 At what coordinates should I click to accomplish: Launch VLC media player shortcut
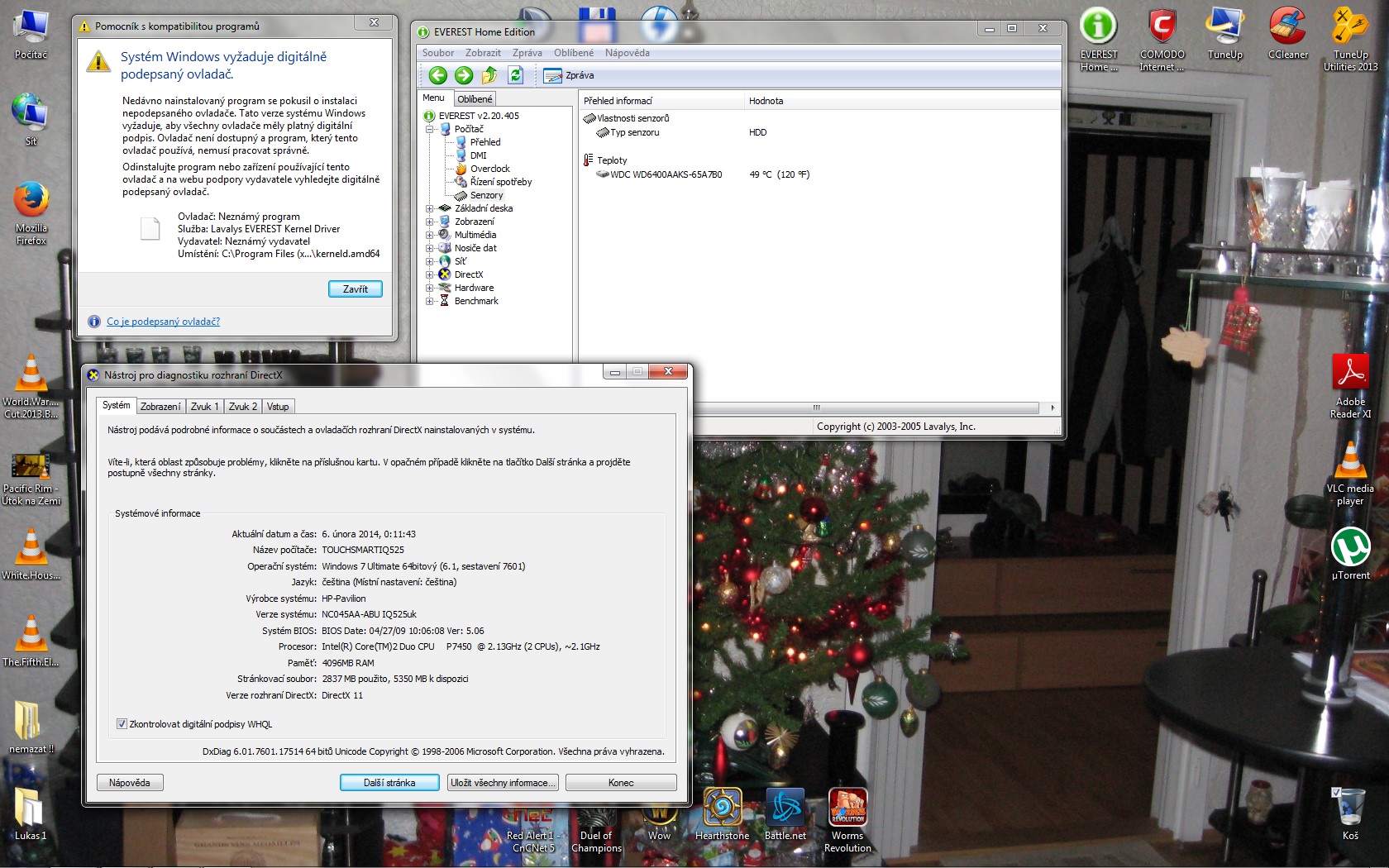[x=1350, y=474]
